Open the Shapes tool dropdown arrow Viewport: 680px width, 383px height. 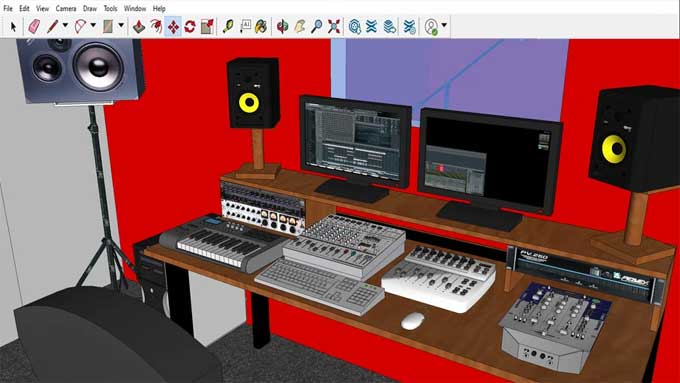(x=121, y=25)
